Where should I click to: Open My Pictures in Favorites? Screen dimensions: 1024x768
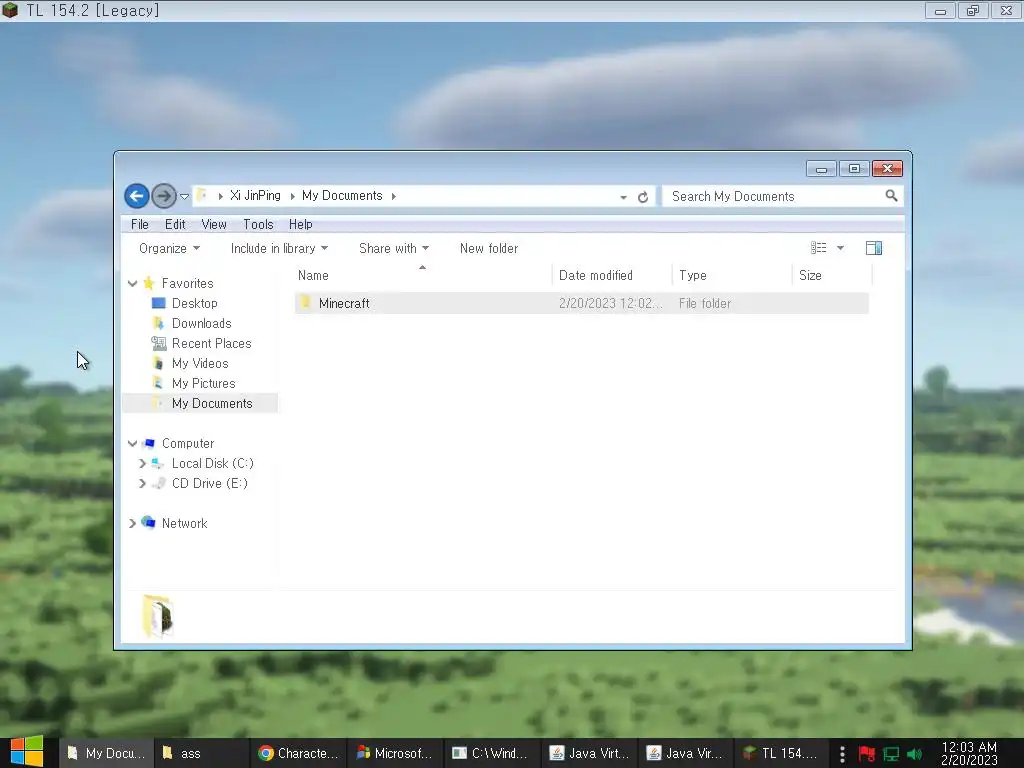point(203,384)
